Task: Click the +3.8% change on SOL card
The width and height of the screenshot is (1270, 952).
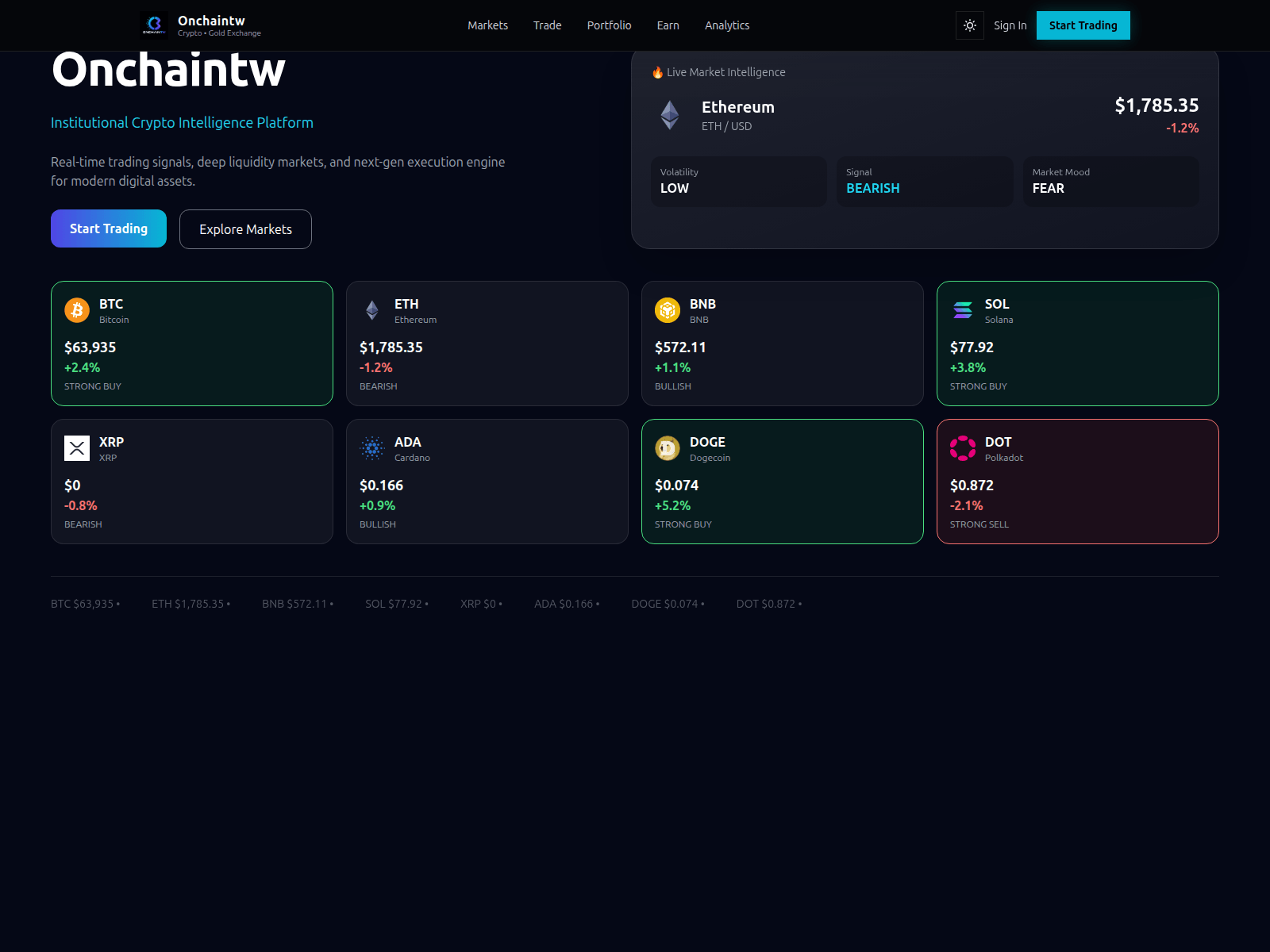Action: (x=968, y=368)
